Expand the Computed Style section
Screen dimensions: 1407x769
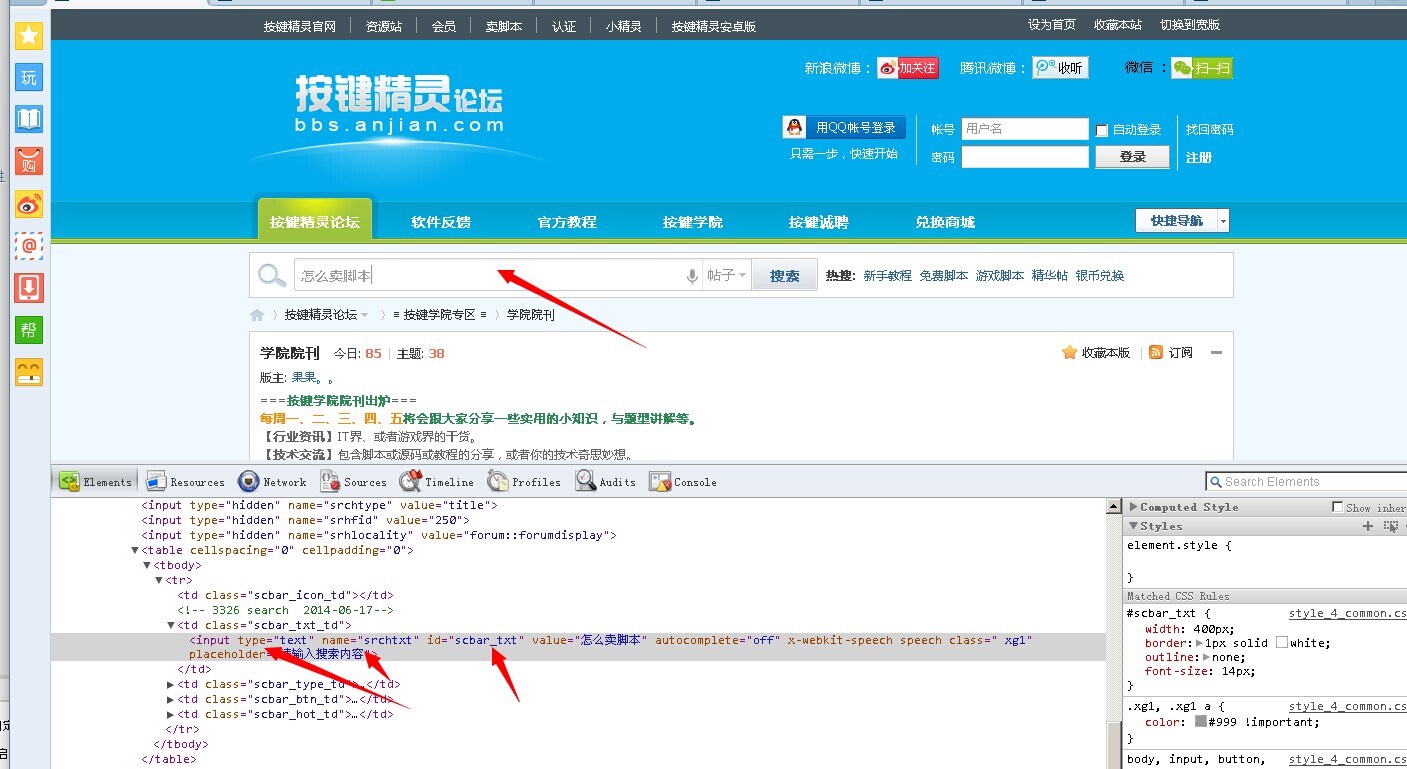(x=1133, y=507)
